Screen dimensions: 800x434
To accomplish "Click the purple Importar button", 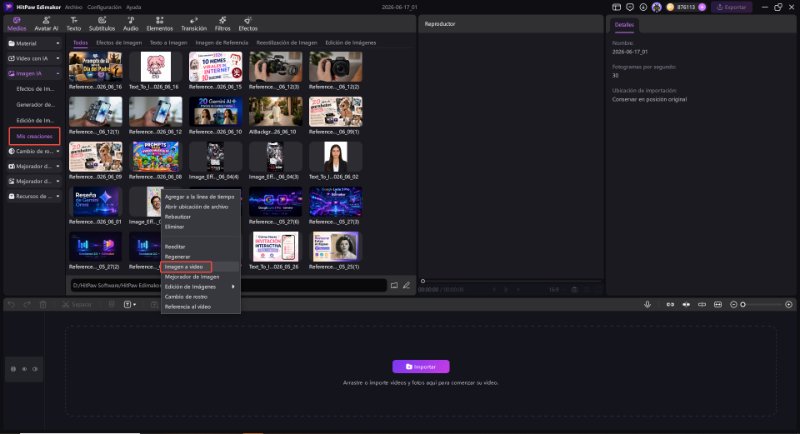I will pos(420,367).
